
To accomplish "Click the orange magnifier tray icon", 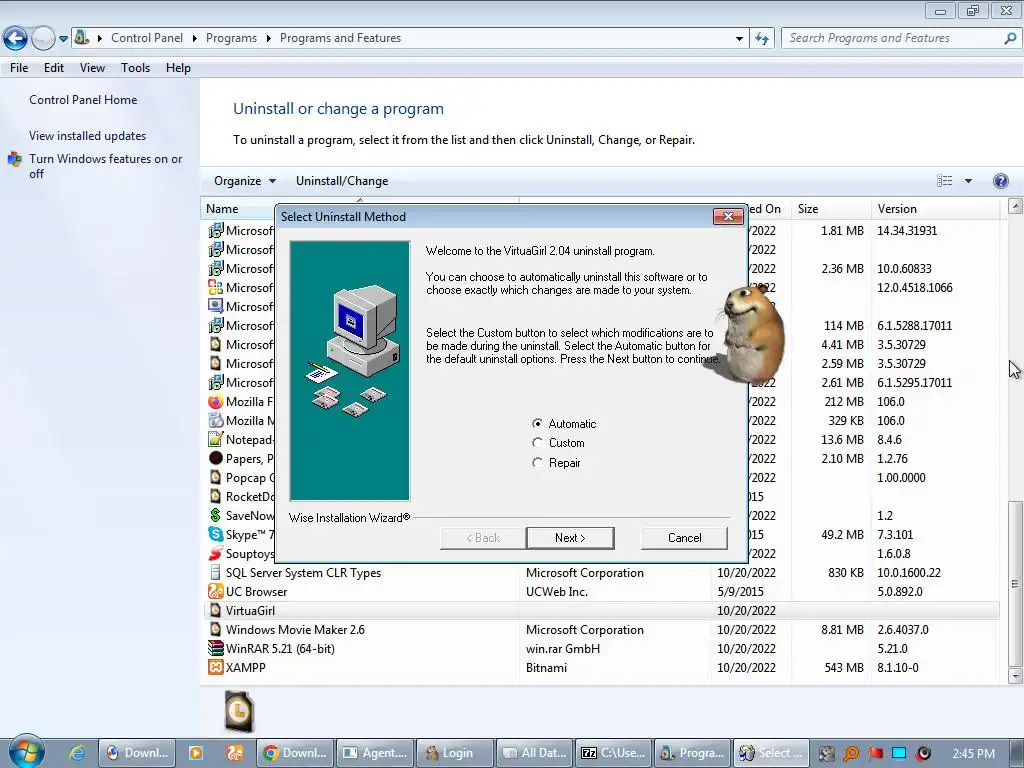I will coord(851,754).
